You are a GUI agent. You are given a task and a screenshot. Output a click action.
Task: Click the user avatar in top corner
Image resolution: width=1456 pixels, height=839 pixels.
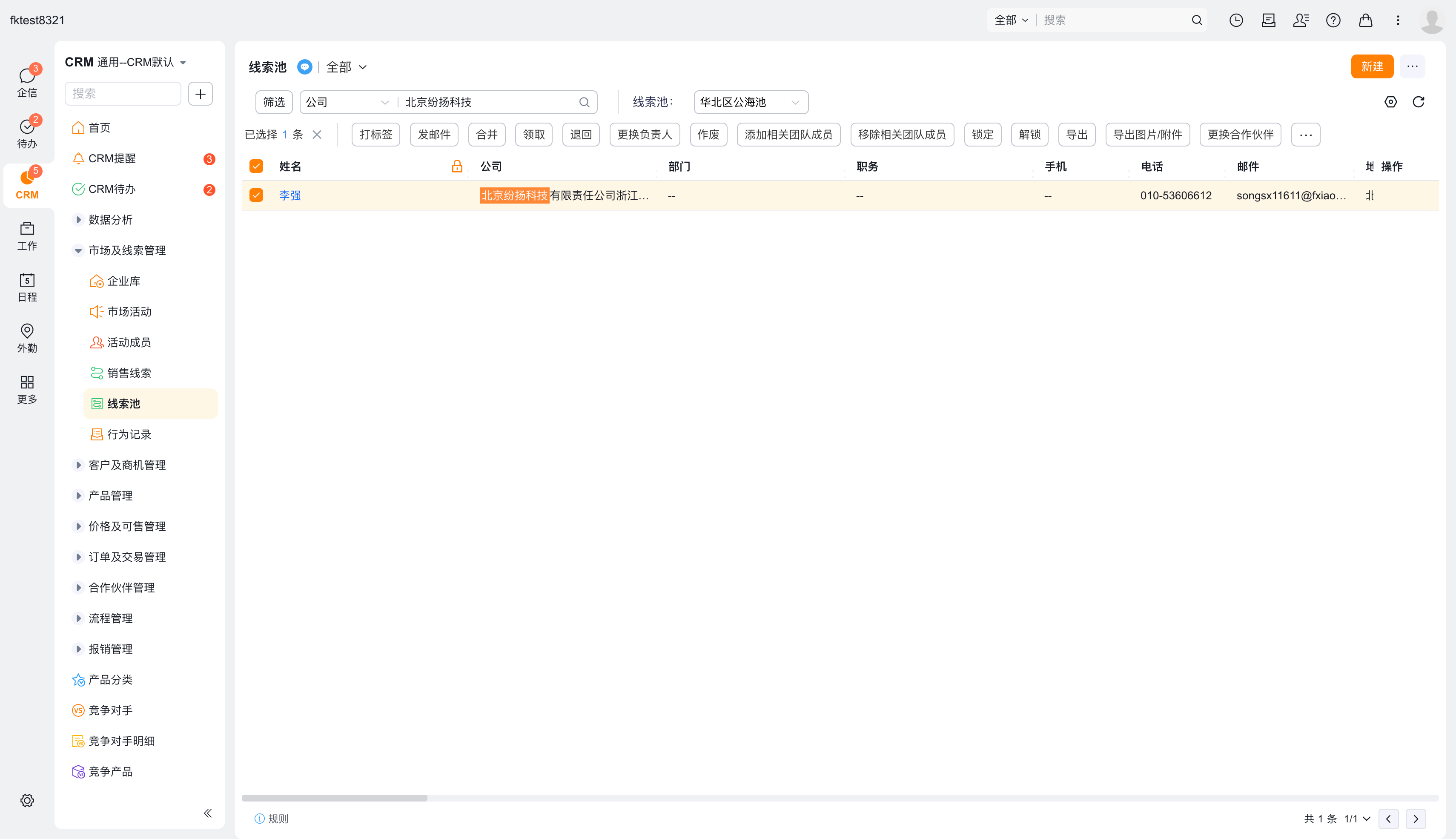point(1432,21)
